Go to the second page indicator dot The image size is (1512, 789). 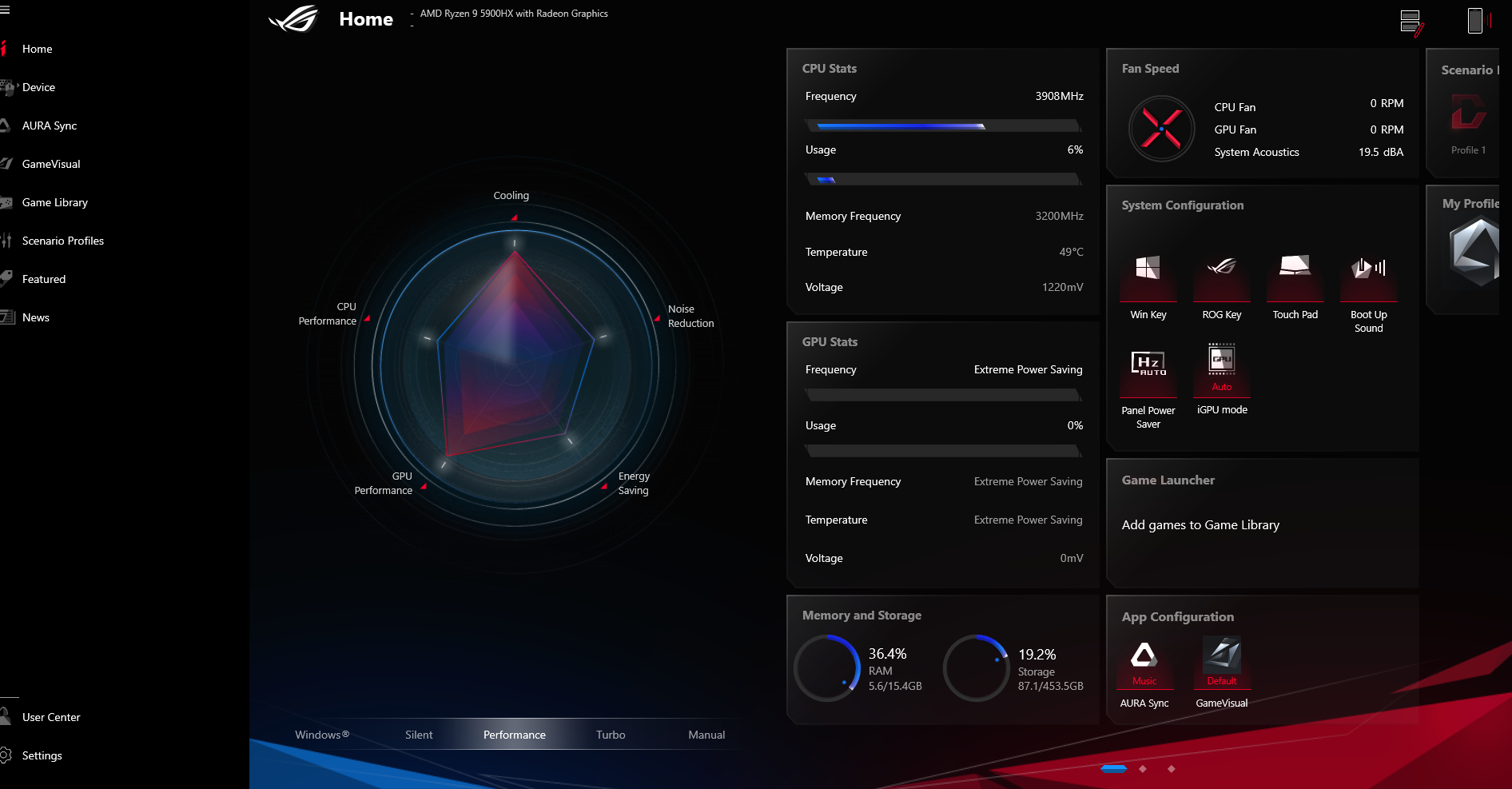(1143, 769)
